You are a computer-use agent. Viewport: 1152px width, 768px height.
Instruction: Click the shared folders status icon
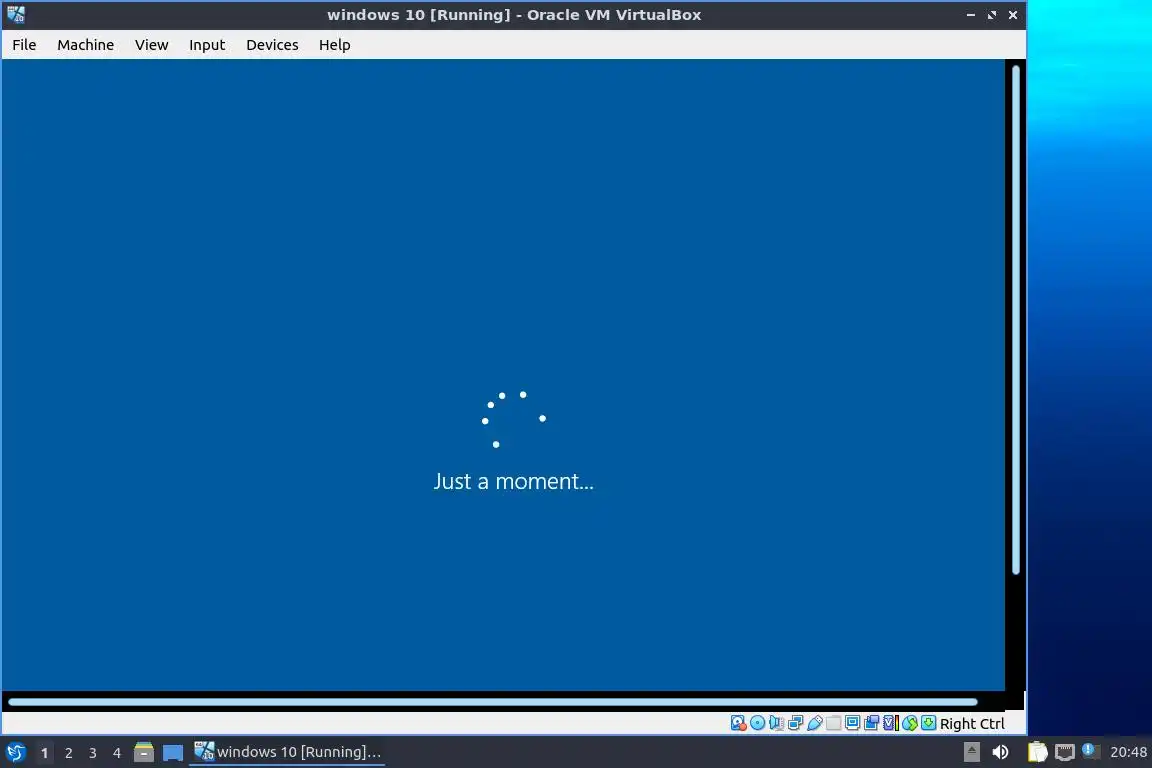(833, 723)
